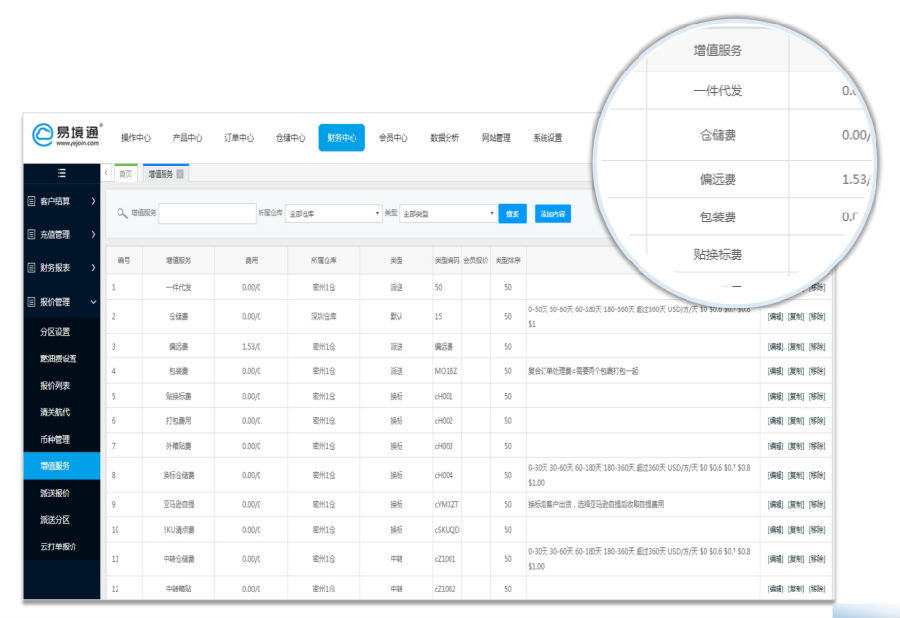
Task: Click [移除] in the 包装费 row
Action: pos(817,371)
